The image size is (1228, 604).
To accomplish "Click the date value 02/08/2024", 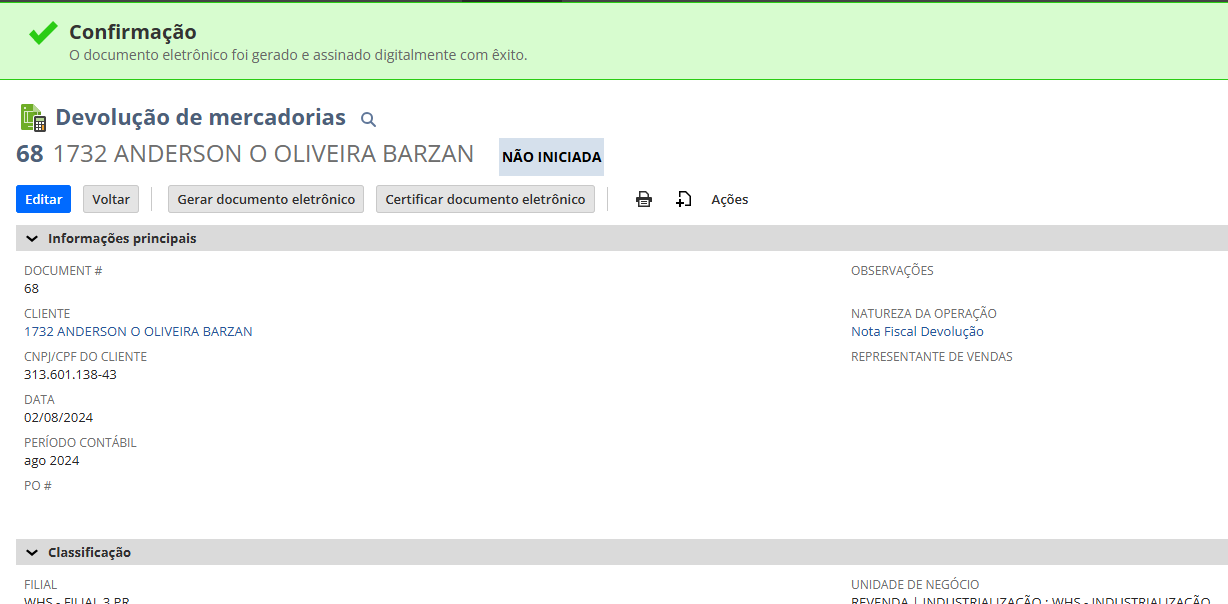I will 58,418.
